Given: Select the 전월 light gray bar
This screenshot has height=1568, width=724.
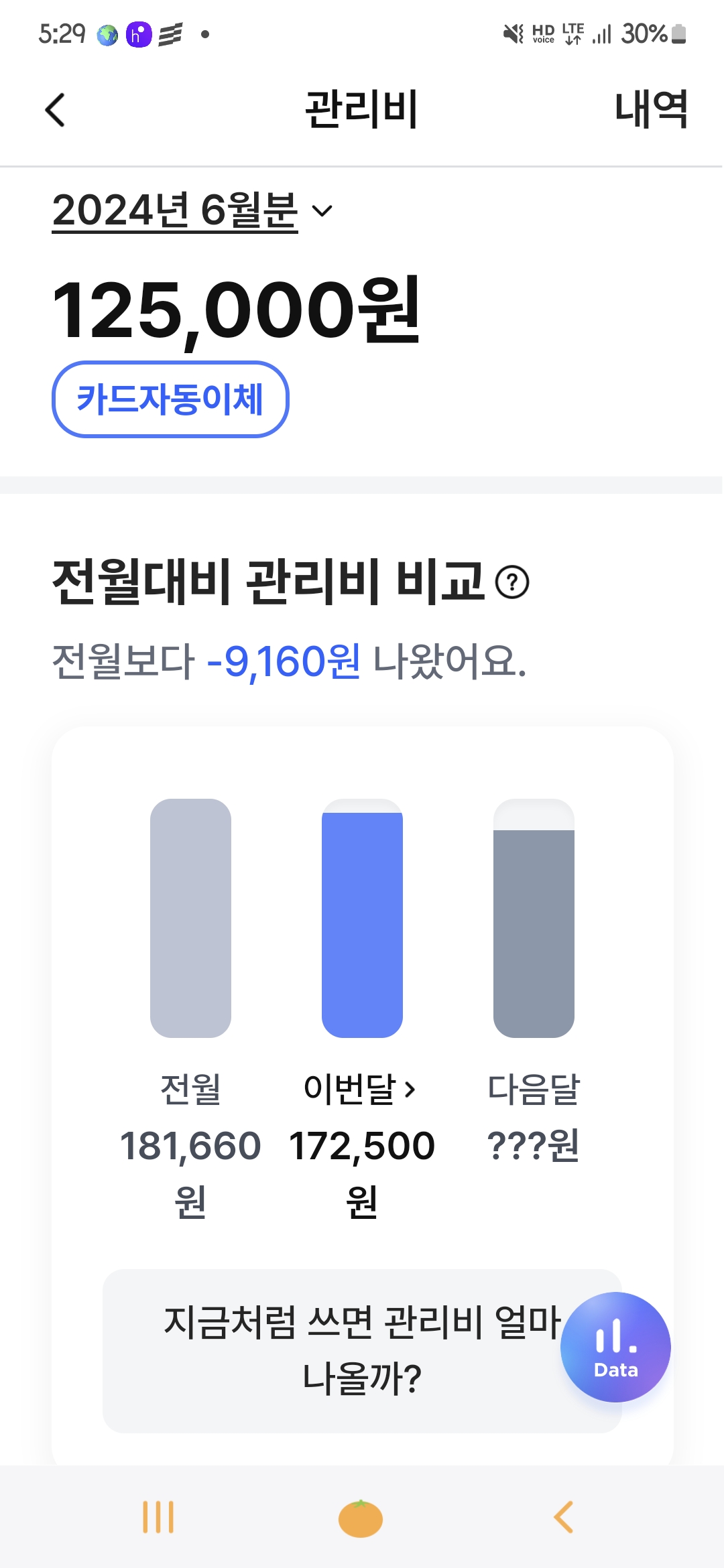Looking at the screenshot, I should click(190, 918).
